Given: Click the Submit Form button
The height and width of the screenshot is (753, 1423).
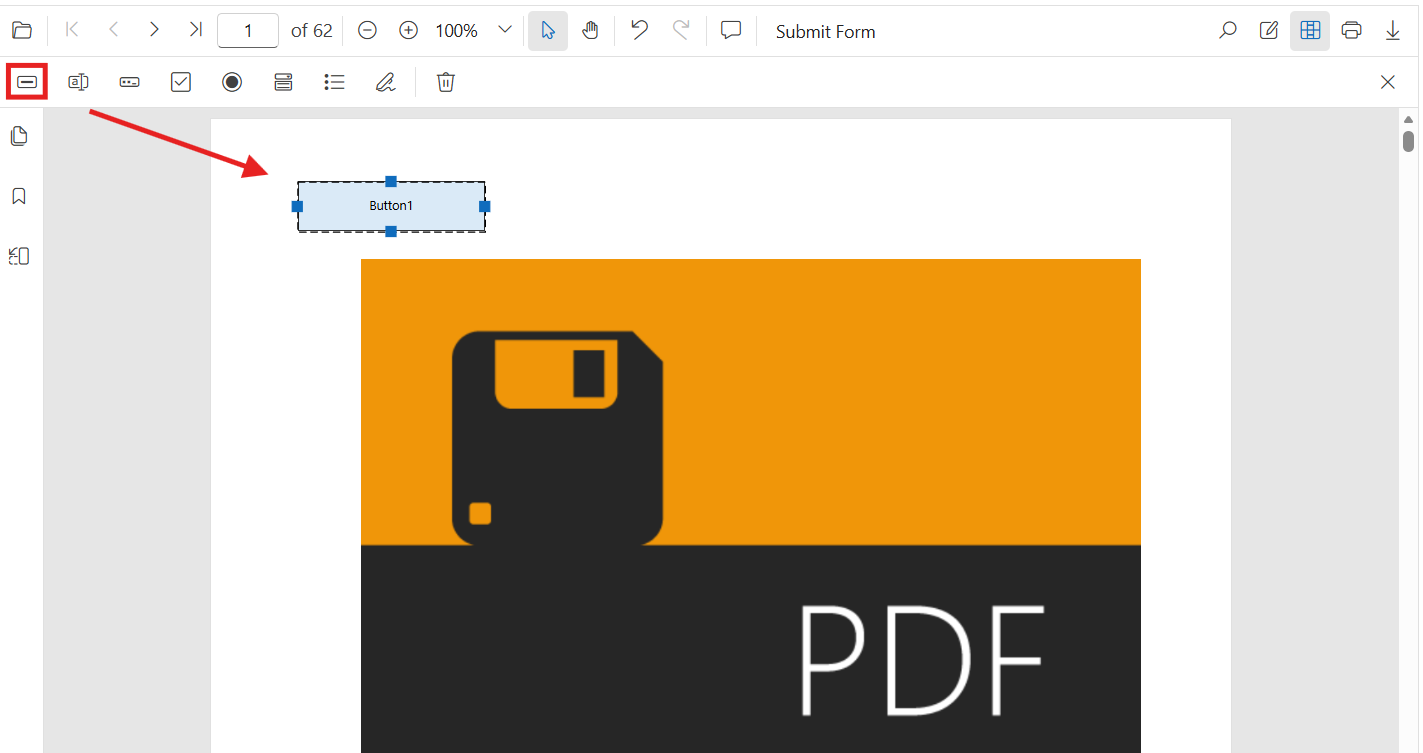Looking at the screenshot, I should (826, 31).
